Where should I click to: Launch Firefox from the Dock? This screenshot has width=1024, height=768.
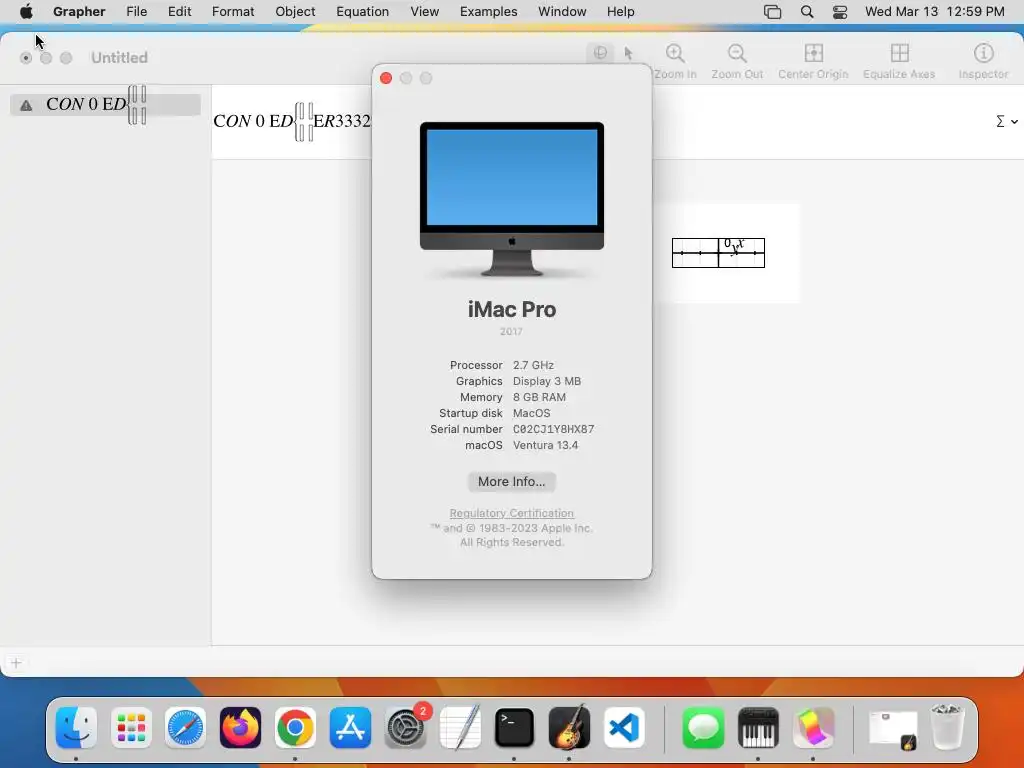pos(240,728)
